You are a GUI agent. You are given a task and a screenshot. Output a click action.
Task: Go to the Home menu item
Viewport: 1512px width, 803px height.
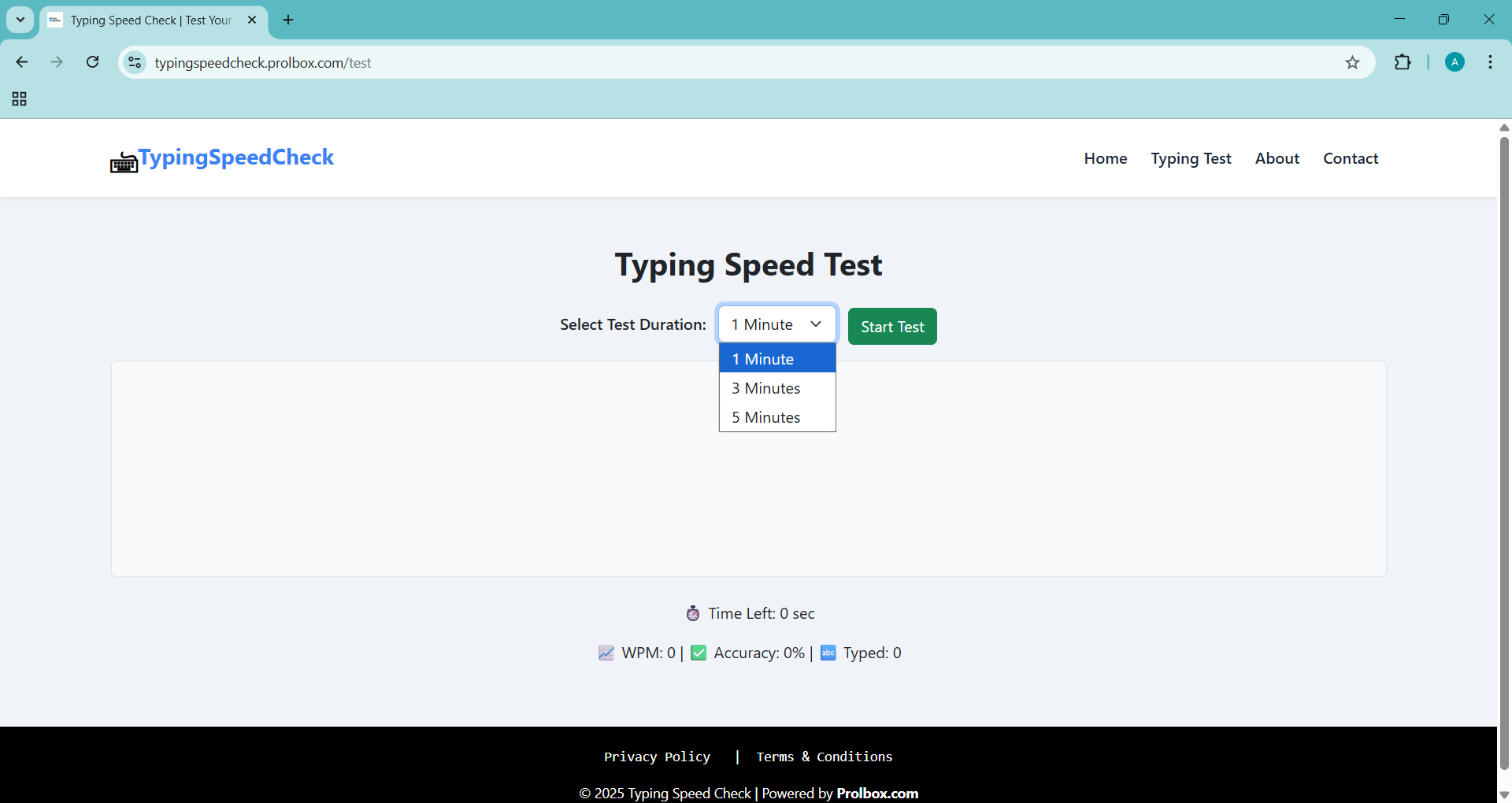click(x=1105, y=158)
